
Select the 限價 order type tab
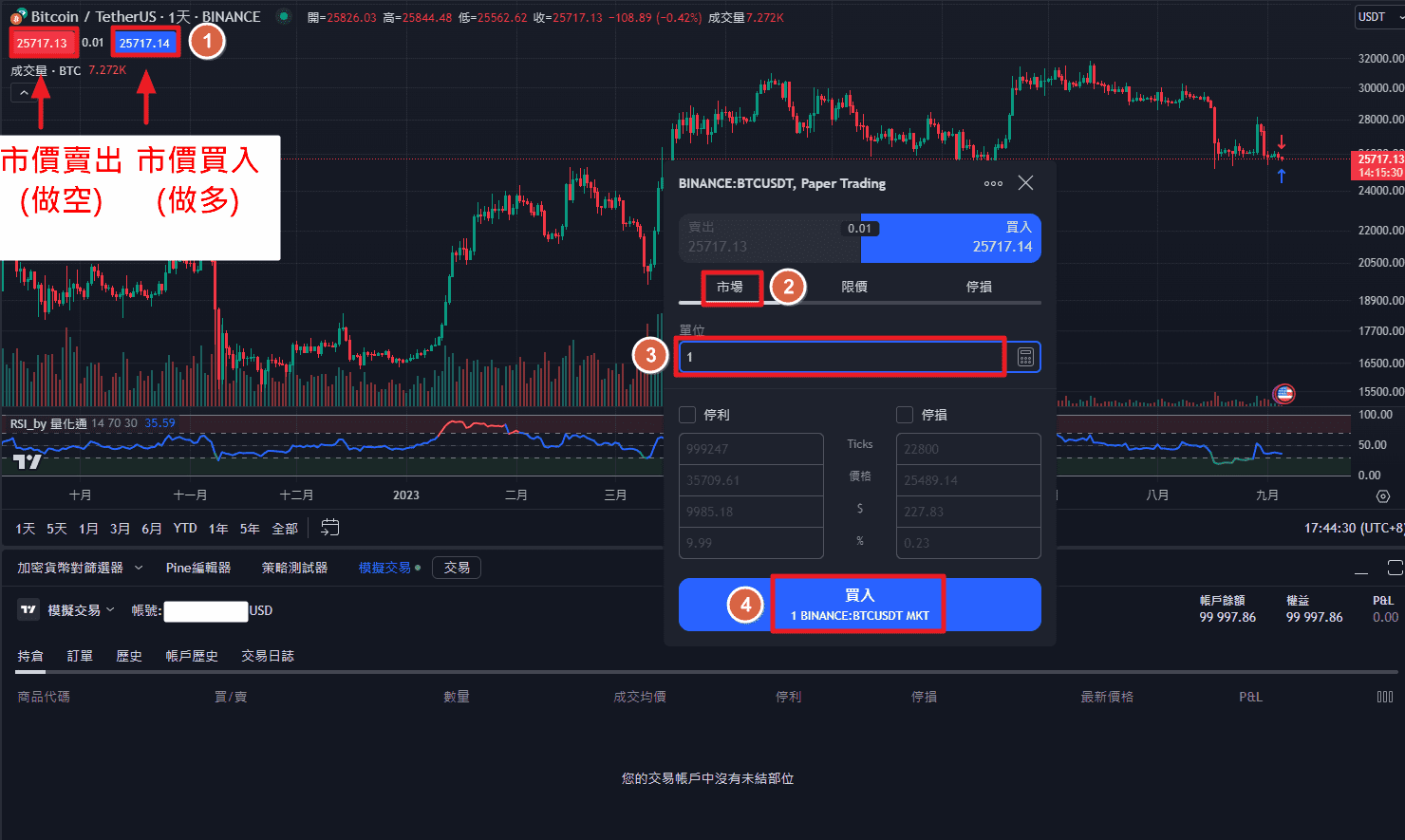coord(854,287)
